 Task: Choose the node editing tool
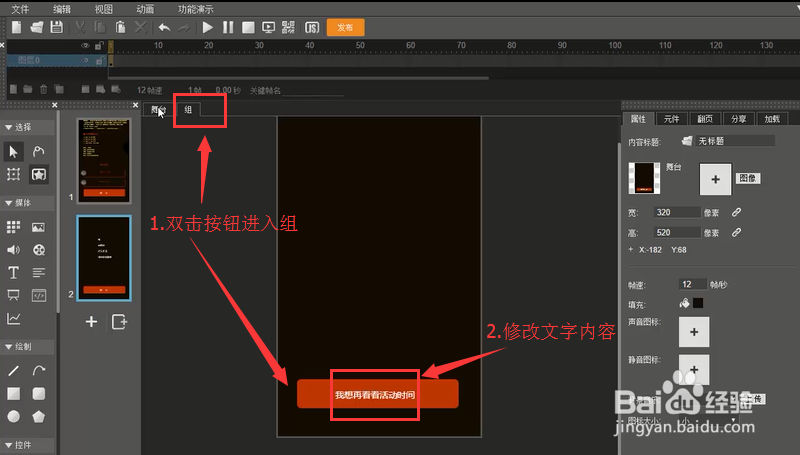pyautogui.click(x=38, y=151)
